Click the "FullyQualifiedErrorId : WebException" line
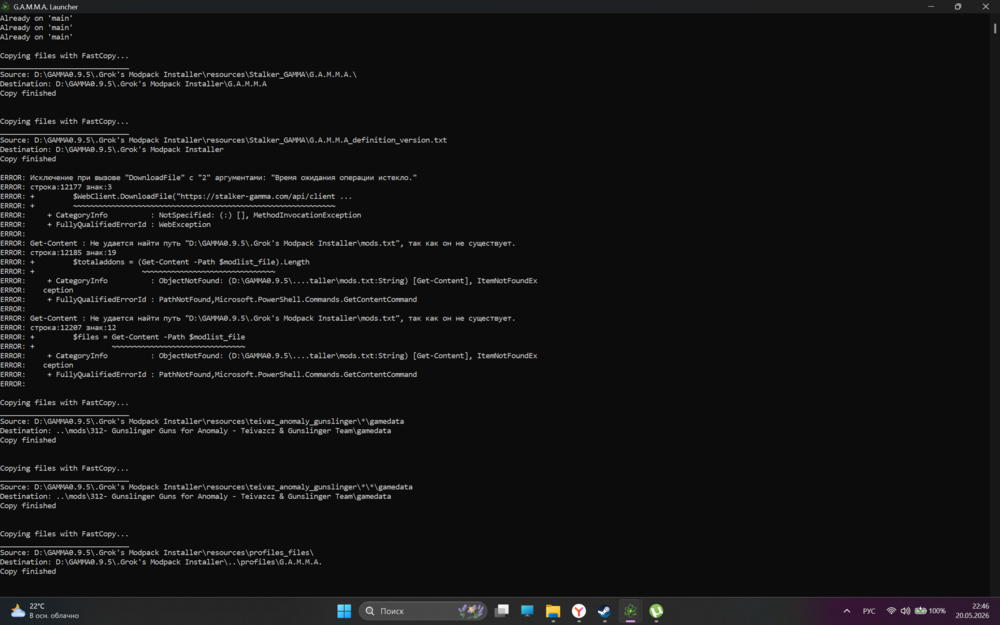Screen dimensions: 1000x625 (x=105, y=224)
